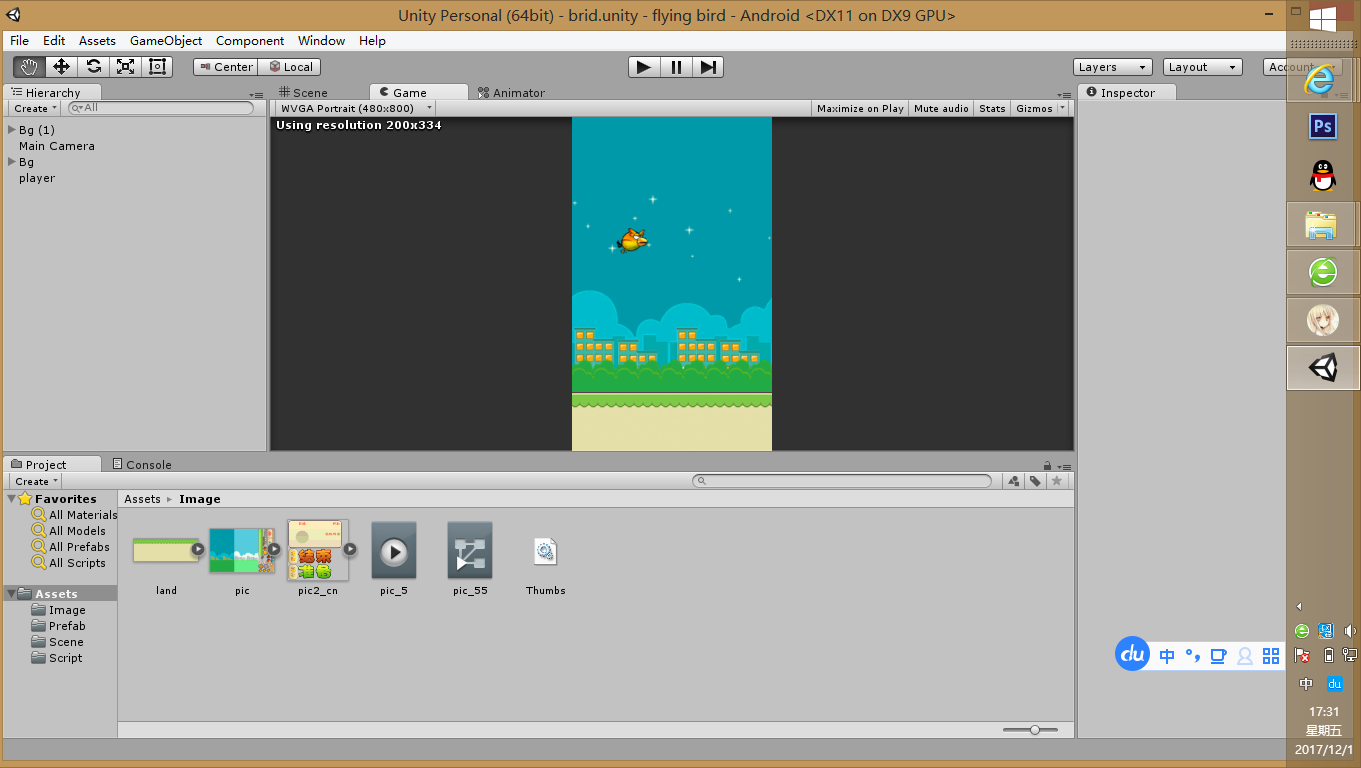Select the land sprite asset
This screenshot has height=768, width=1361.
166,549
